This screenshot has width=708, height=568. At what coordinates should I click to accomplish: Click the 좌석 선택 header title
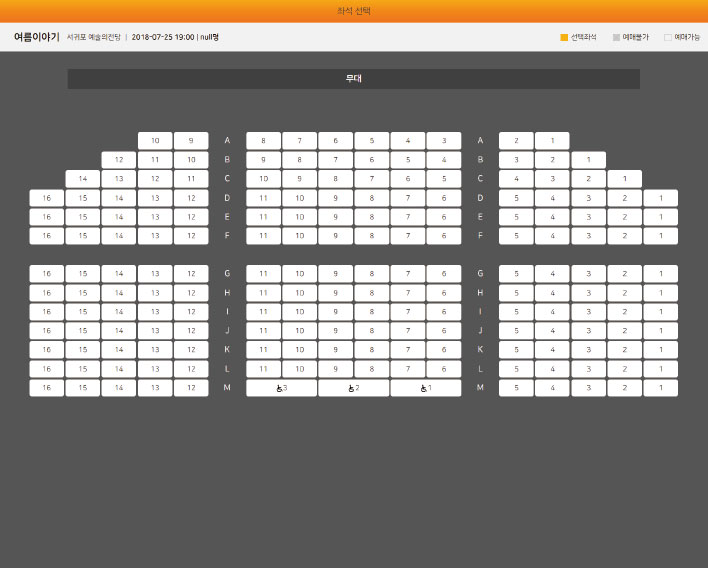[x=354, y=11]
